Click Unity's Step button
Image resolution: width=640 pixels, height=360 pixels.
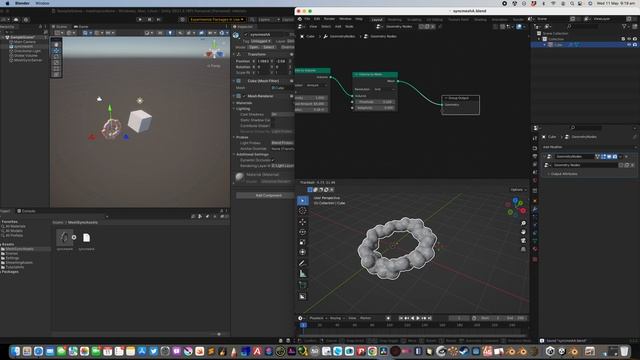[x=159, y=19]
